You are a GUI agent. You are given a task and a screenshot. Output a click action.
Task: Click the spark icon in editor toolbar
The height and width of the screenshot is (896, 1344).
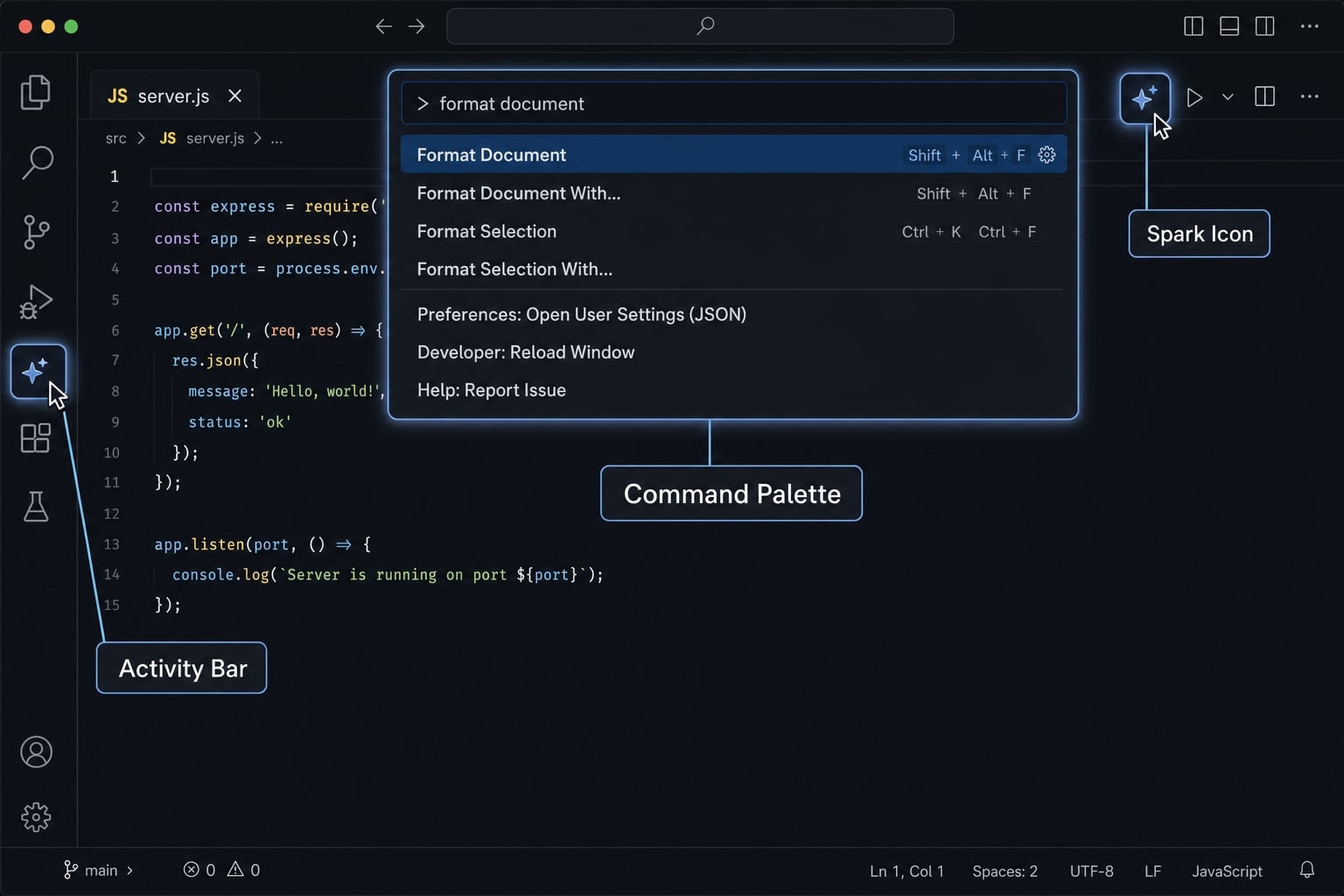pos(1144,98)
